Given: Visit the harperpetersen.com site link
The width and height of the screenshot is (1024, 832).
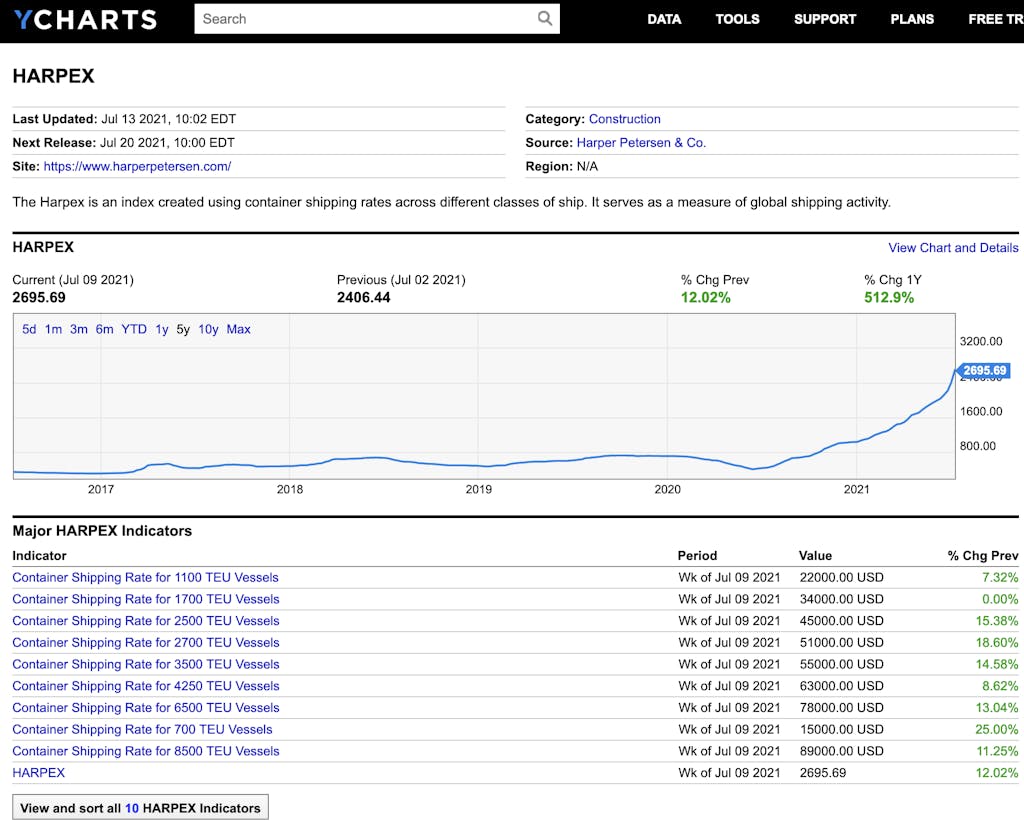Looking at the screenshot, I should coord(137,166).
